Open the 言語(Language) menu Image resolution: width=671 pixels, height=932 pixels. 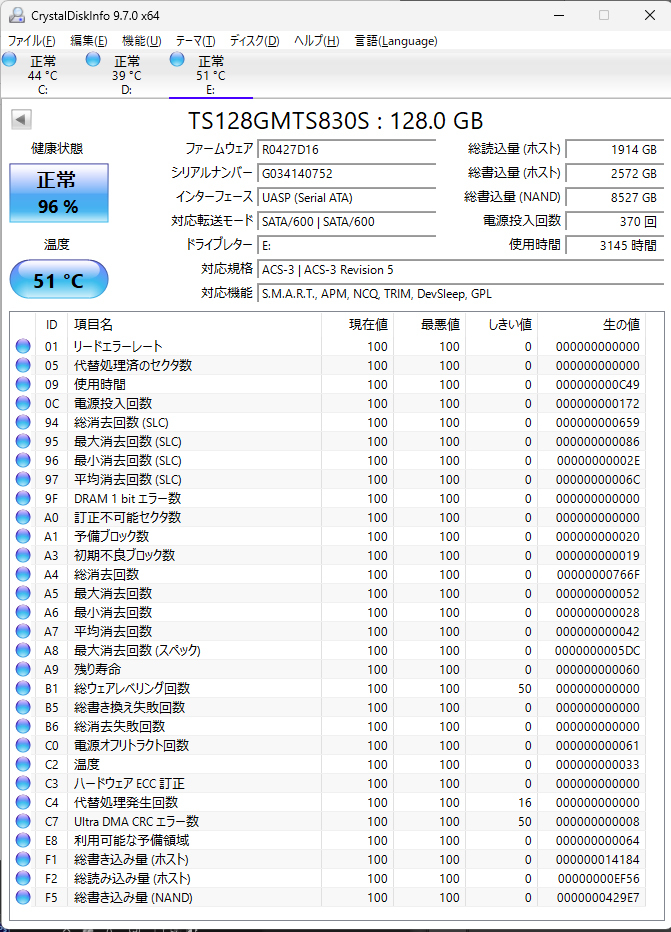click(x=396, y=40)
